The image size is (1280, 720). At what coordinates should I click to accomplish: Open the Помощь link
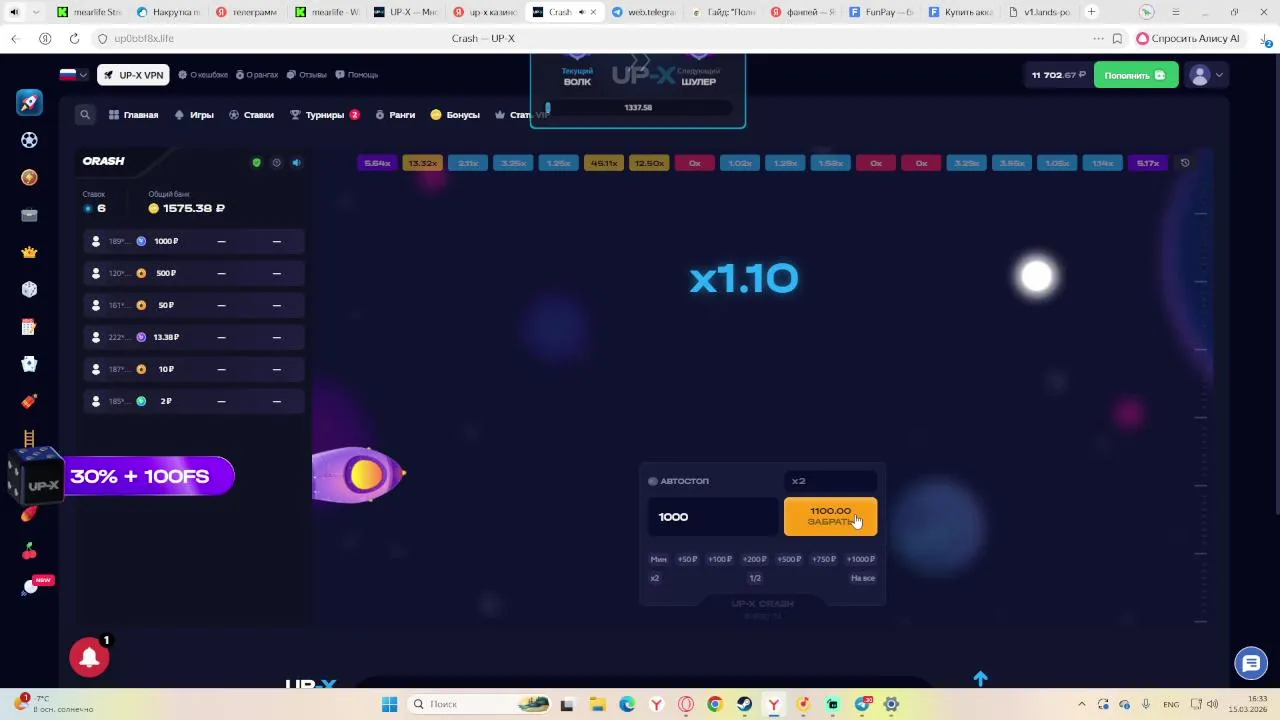pyautogui.click(x=357, y=75)
